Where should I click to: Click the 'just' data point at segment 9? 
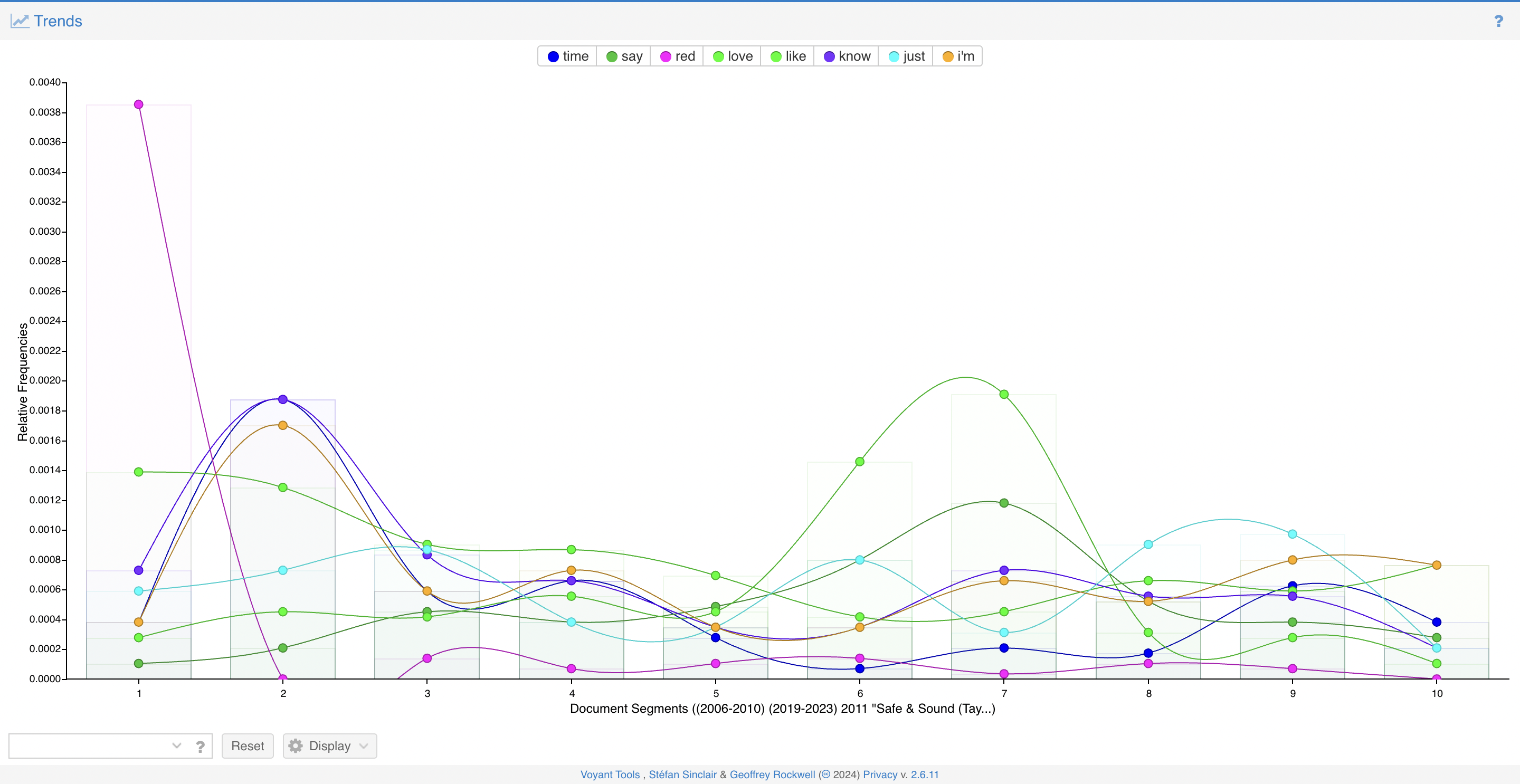pos(1292,534)
